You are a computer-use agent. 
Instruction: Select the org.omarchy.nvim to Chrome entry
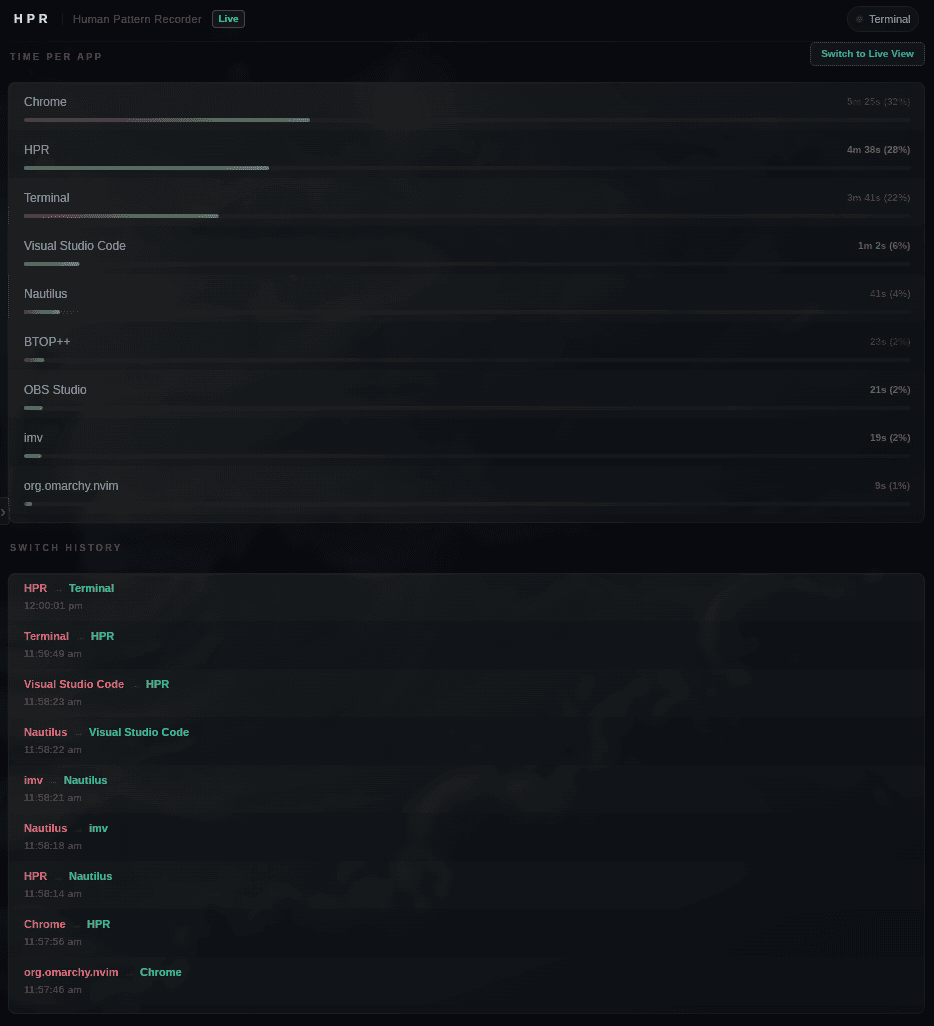coord(467,980)
